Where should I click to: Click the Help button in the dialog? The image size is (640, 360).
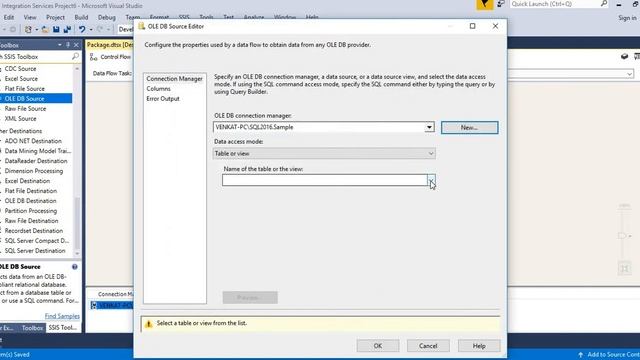(479, 346)
